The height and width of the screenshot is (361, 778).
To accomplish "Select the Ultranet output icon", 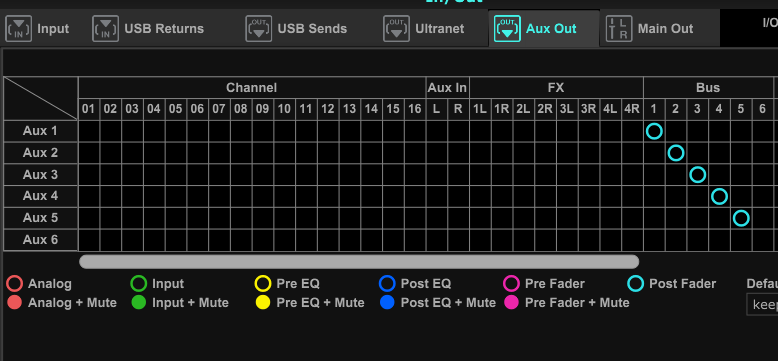I will [x=396, y=29].
